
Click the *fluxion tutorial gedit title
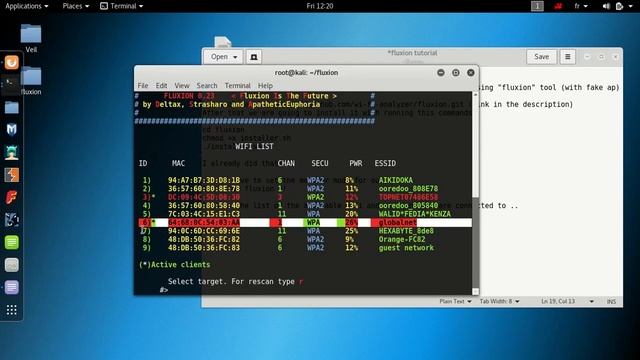pyautogui.click(x=412, y=53)
